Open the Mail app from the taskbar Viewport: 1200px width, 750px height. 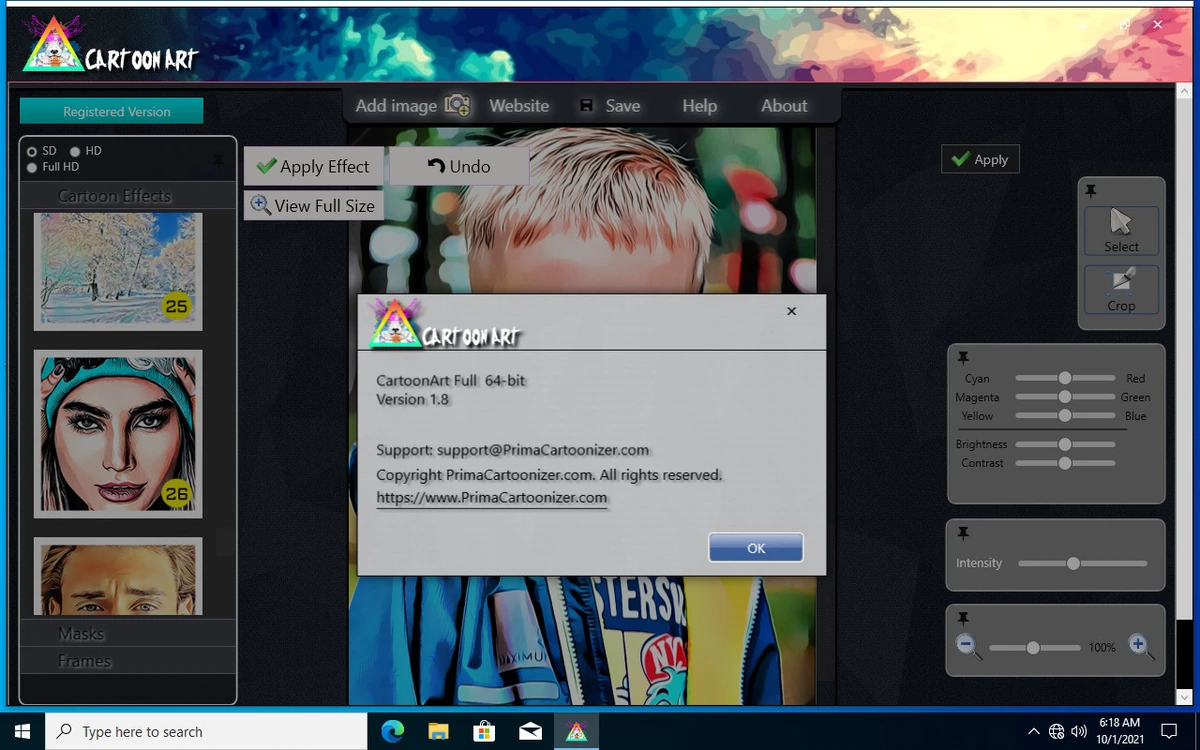point(530,731)
